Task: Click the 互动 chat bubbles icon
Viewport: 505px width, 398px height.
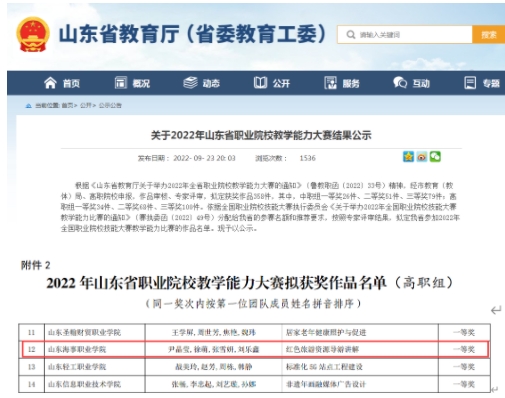Action: (x=400, y=83)
